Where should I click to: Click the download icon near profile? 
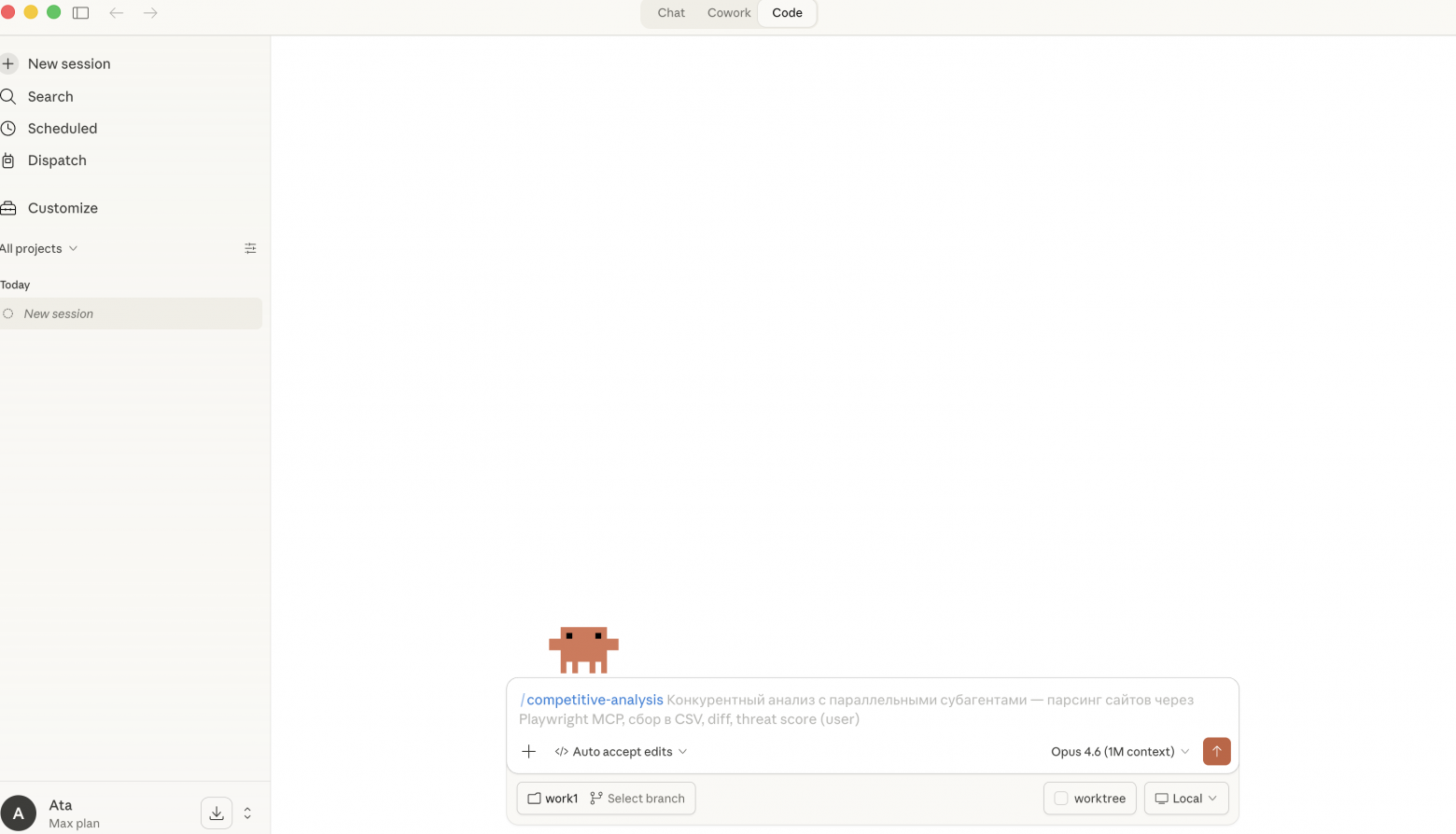[217, 813]
